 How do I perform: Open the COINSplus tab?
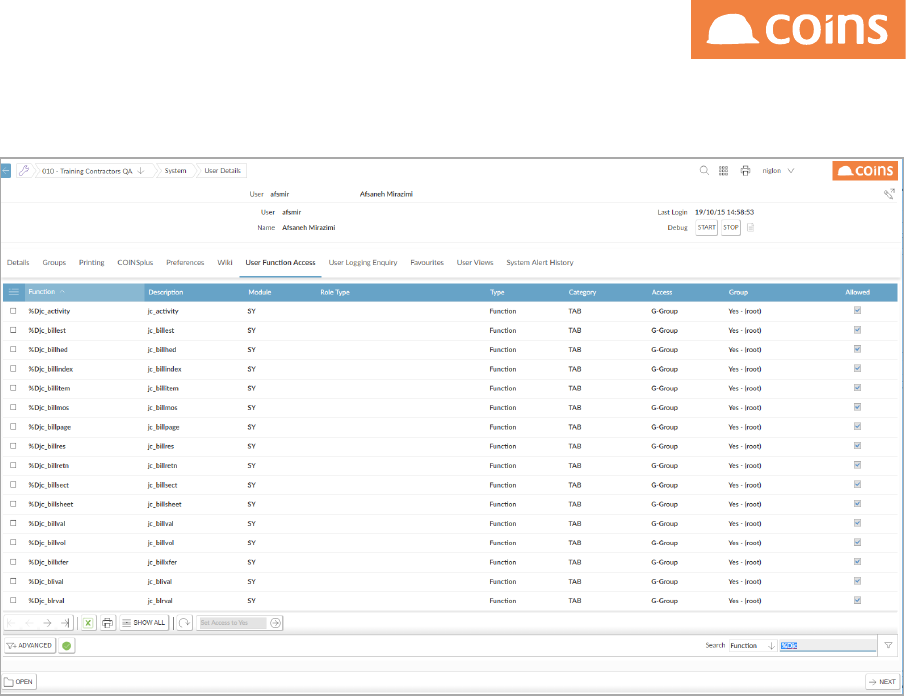(x=135, y=262)
